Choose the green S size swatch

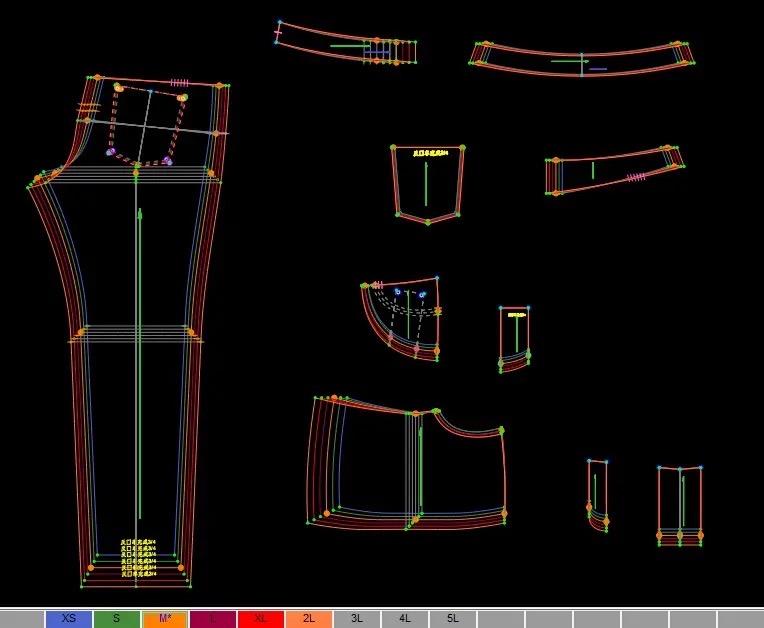pyautogui.click(x=116, y=619)
